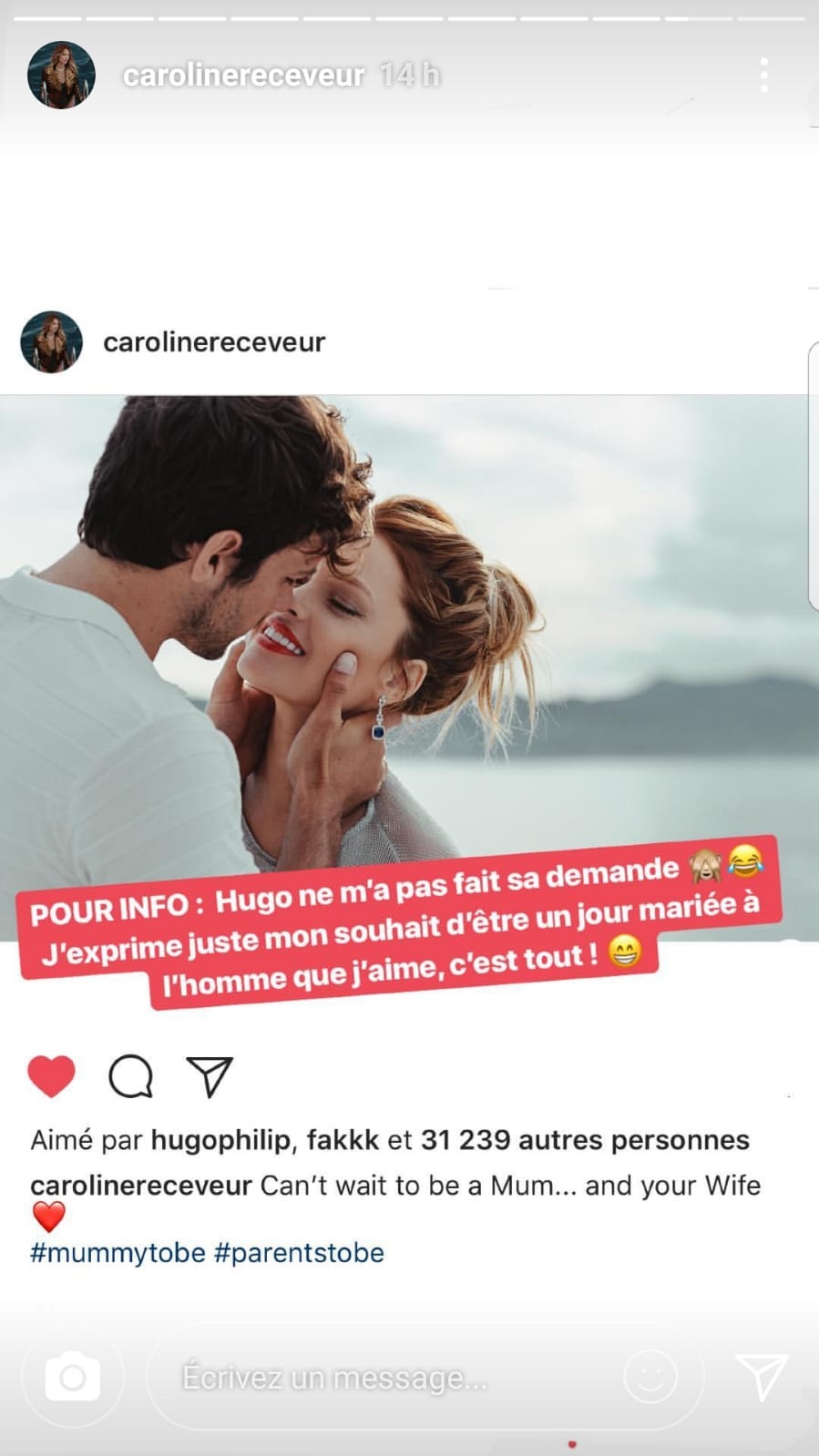Image resolution: width=819 pixels, height=1456 pixels.
Task: Tap the embedded post's profile picture
Action: (52, 342)
